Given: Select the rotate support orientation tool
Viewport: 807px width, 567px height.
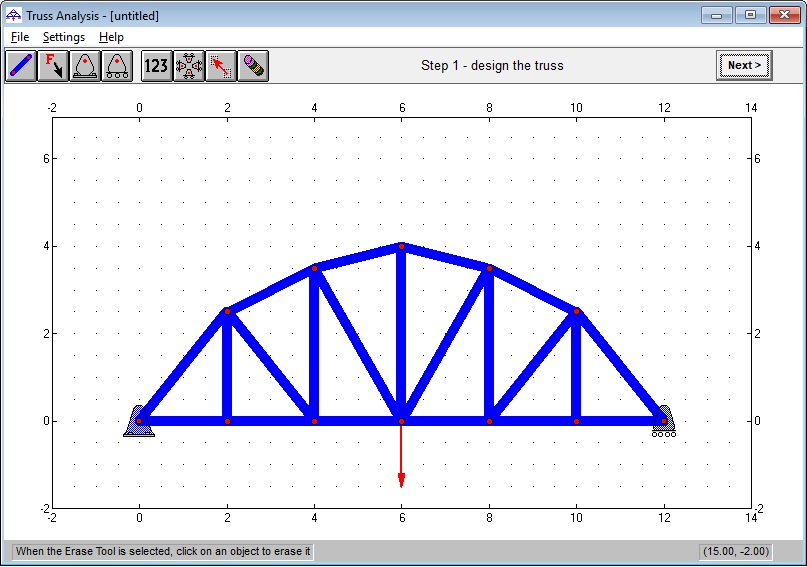Looking at the screenshot, I should pyautogui.click(x=189, y=66).
